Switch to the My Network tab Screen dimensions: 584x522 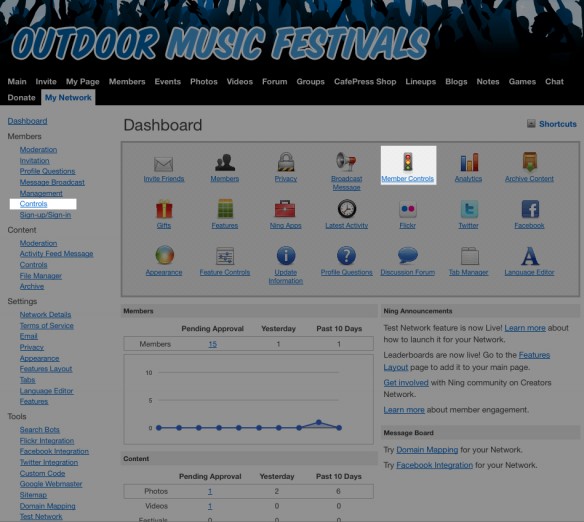tap(68, 98)
